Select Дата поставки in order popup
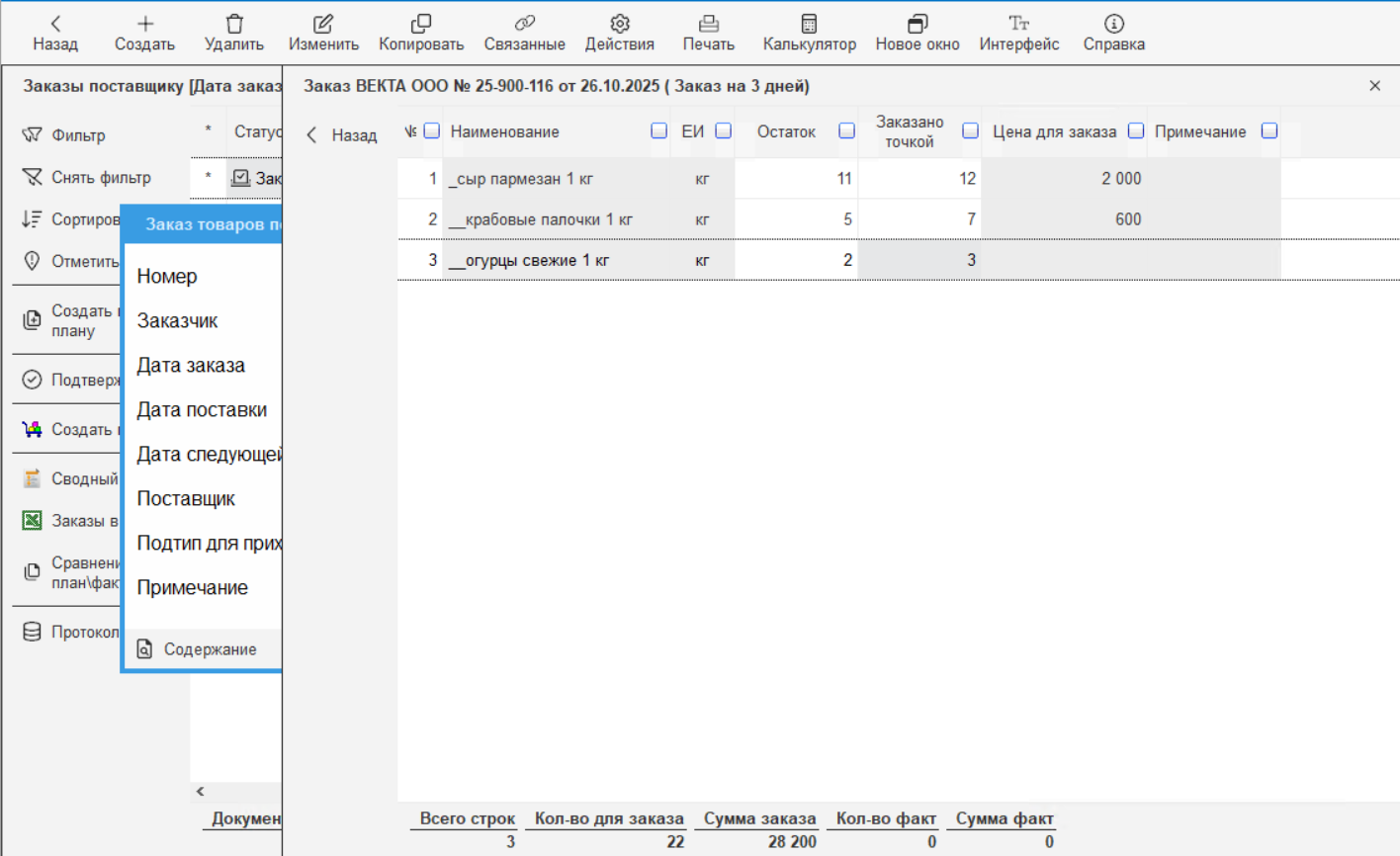The height and width of the screenshot is (856, 1400). 202,410
